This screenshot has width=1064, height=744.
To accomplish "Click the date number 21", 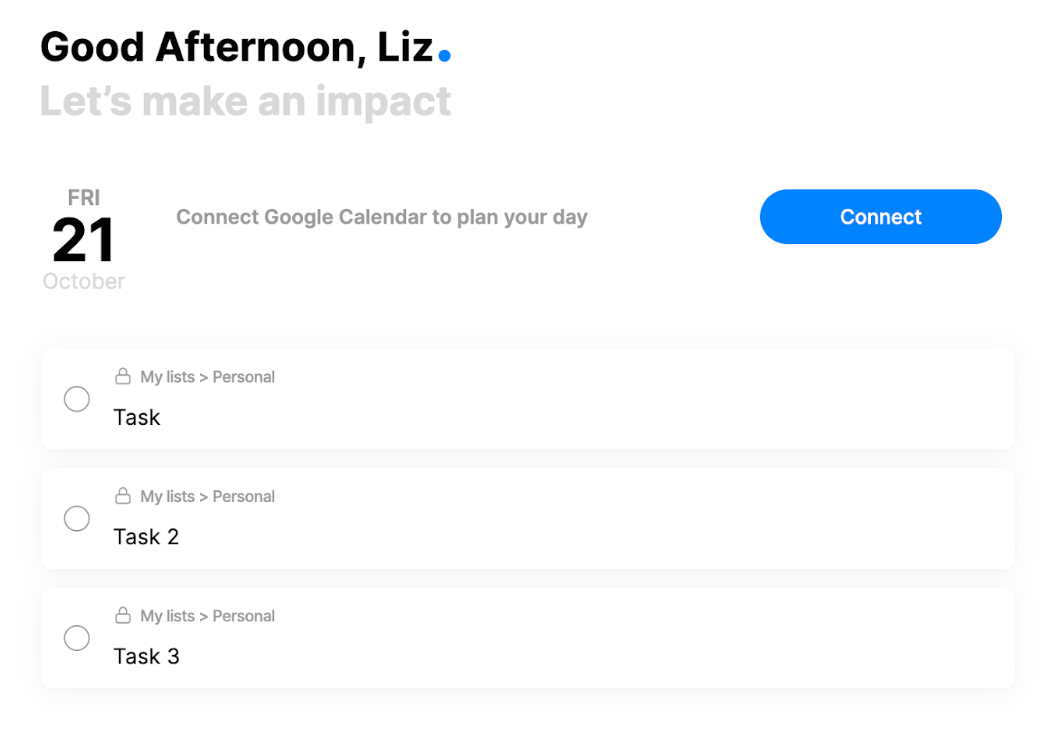I will pos(83,240).
